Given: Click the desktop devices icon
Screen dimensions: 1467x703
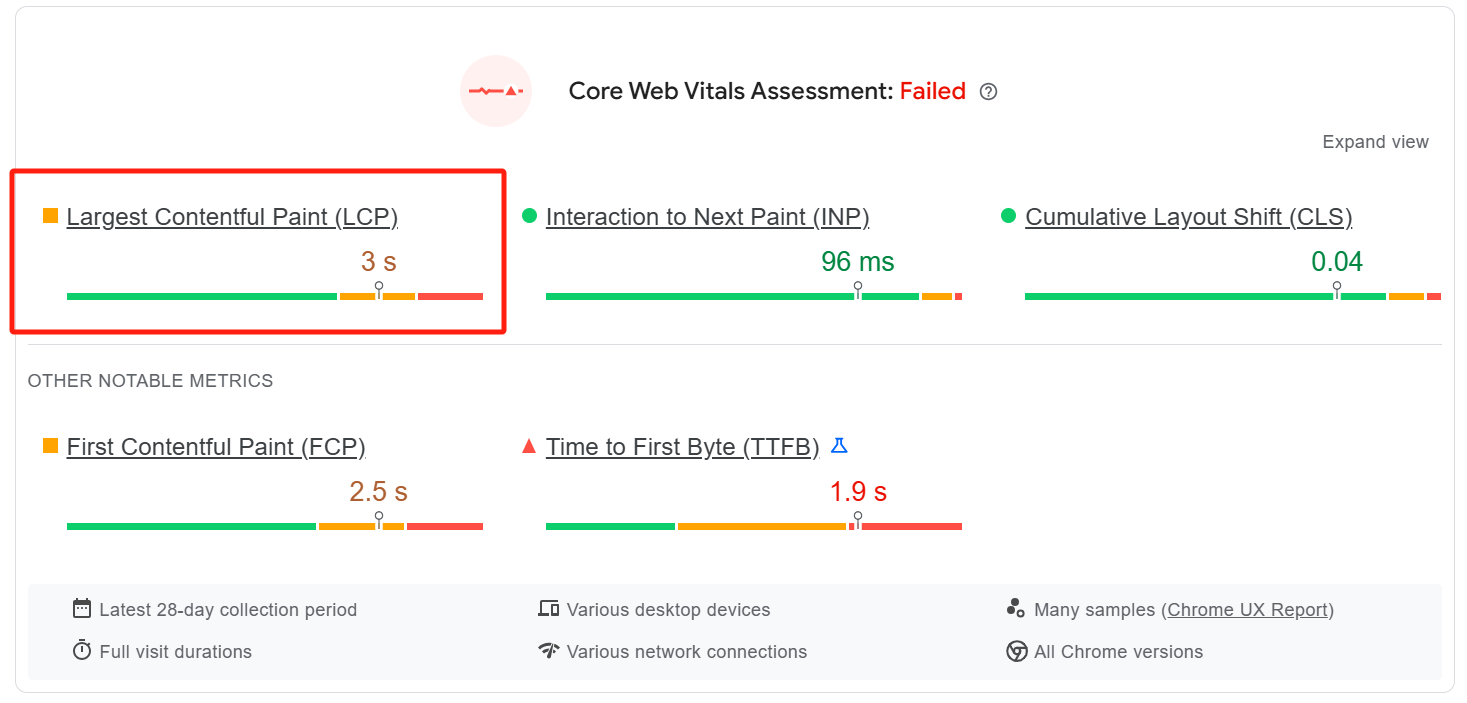Looking at the screenshot, I should point(548,609).
